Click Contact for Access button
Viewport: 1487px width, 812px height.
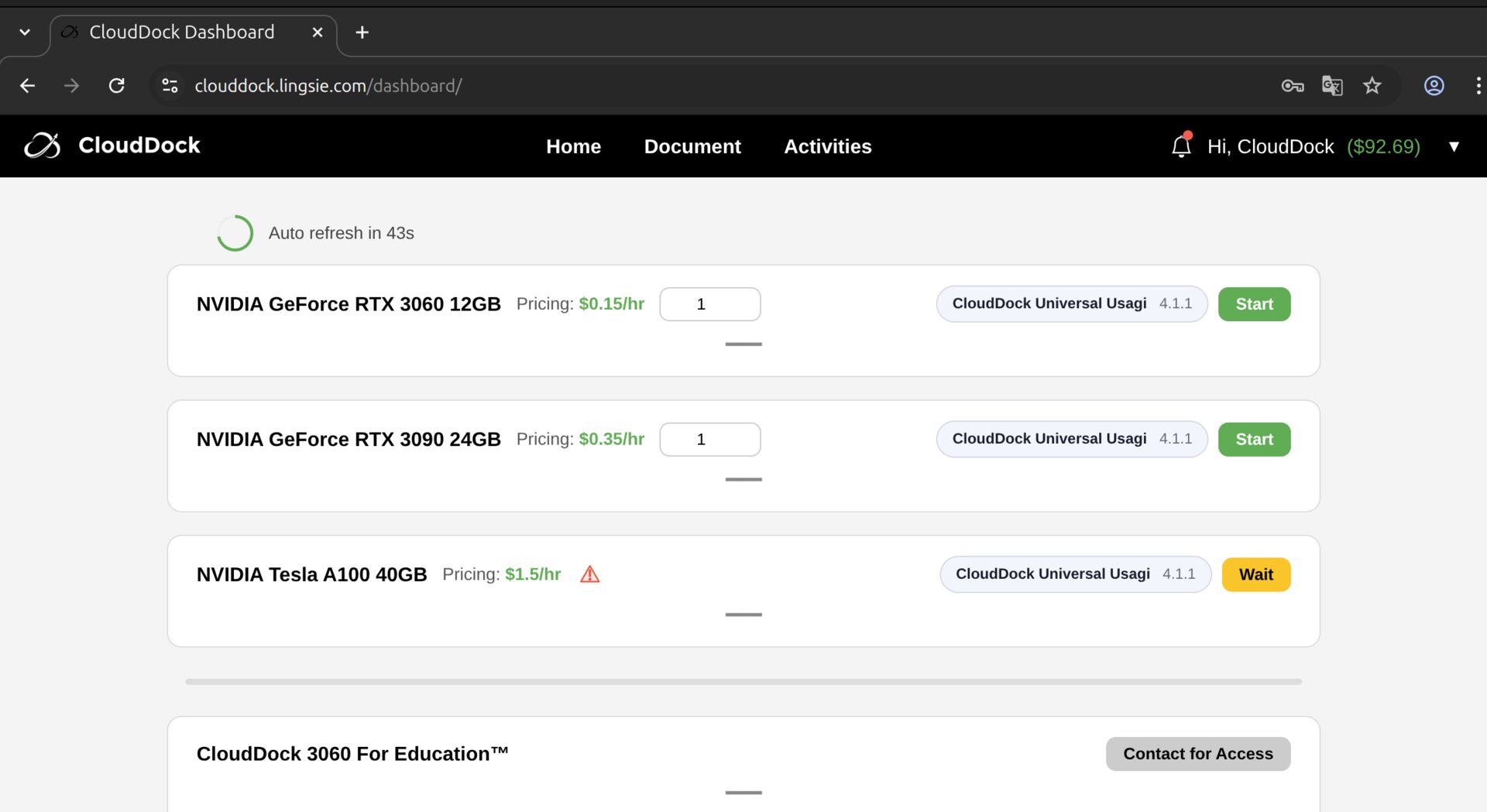pos(1197,754)
